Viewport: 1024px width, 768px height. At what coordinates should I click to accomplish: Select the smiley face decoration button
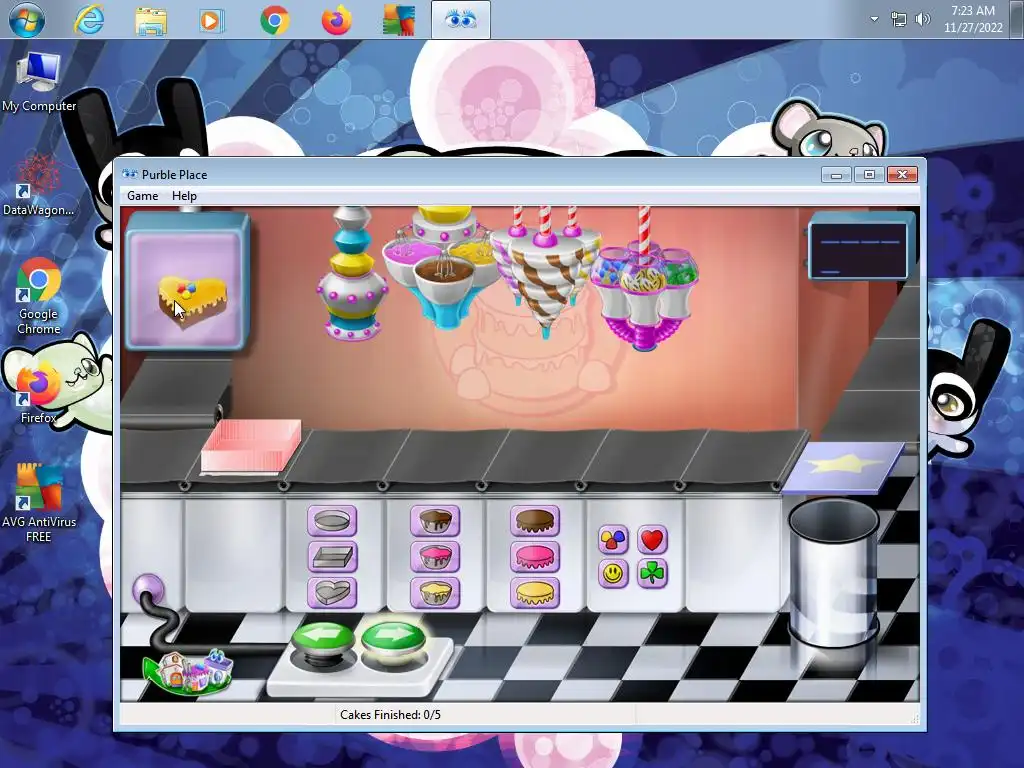click(x=613, y=573)
